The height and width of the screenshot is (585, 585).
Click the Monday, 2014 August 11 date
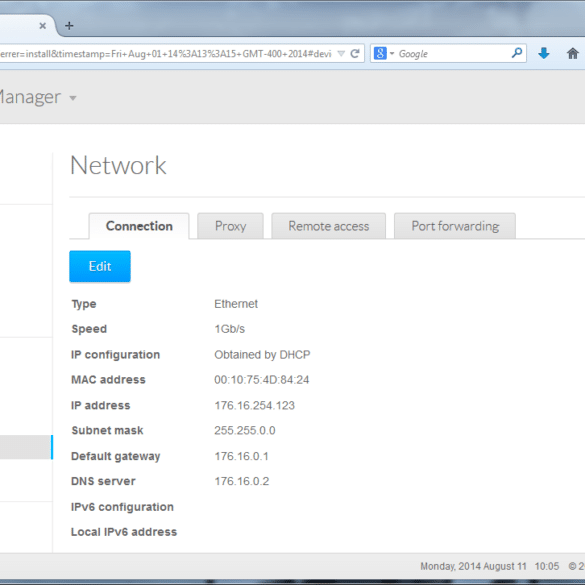(x=473, y=566)
